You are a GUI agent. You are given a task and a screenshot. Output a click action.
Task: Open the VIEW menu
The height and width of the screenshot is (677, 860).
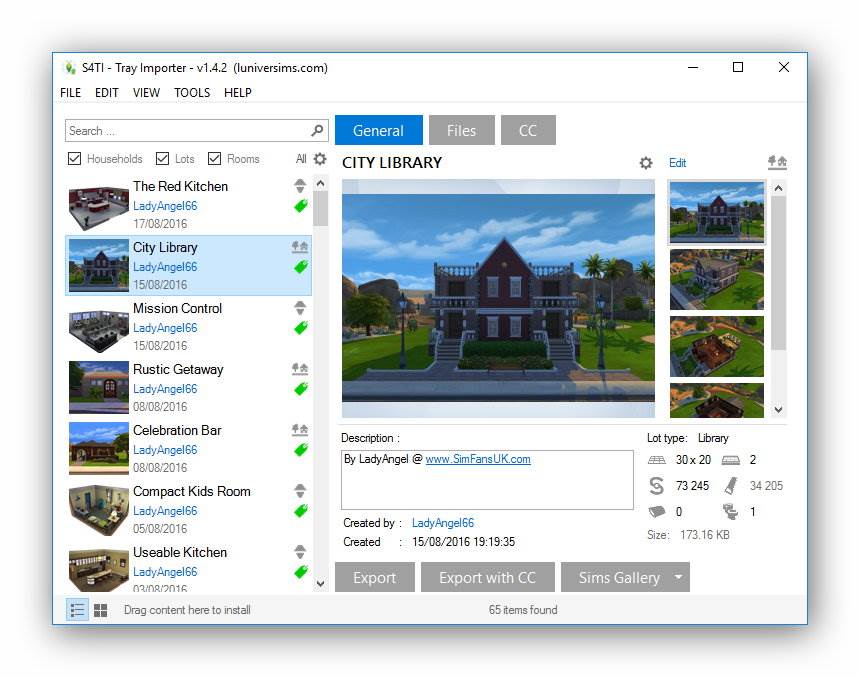click(x=146, y=93)
